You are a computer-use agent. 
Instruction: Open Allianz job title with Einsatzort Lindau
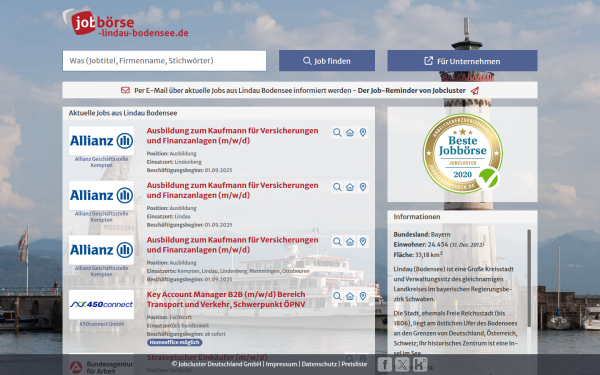(x=232, y=190)
